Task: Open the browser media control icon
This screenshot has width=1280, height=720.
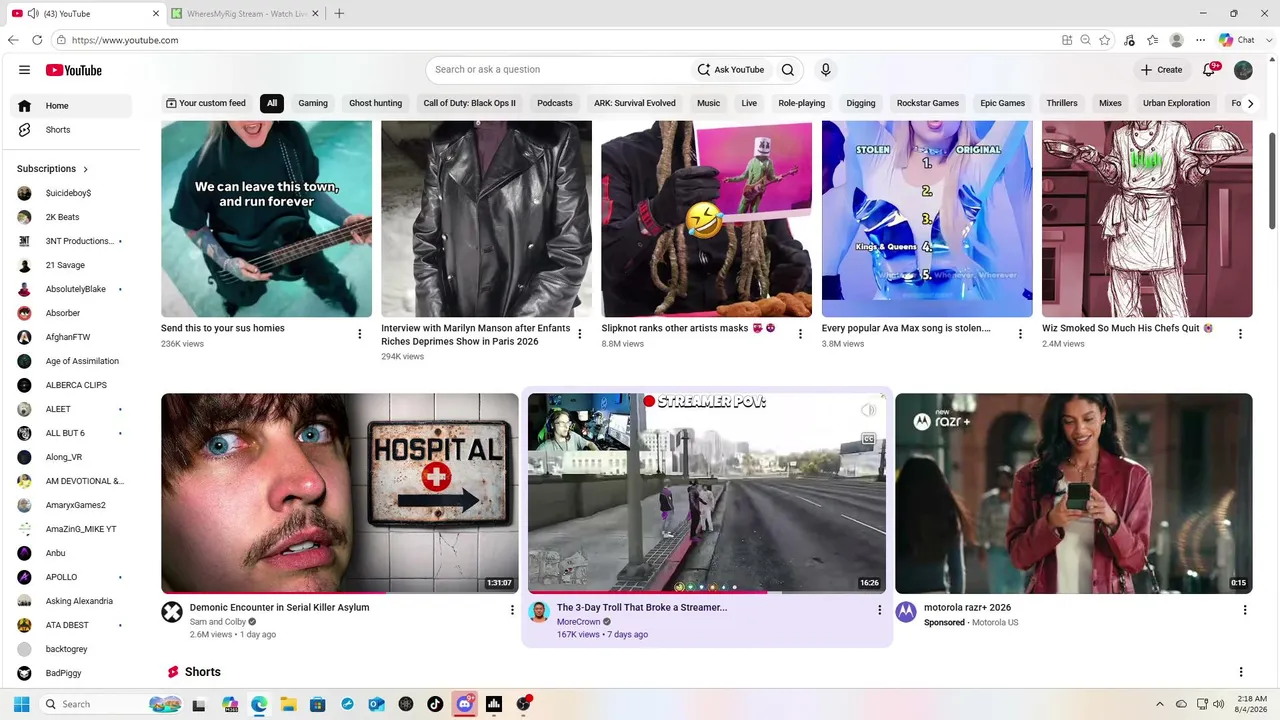Action: [x=1129, y=40]
